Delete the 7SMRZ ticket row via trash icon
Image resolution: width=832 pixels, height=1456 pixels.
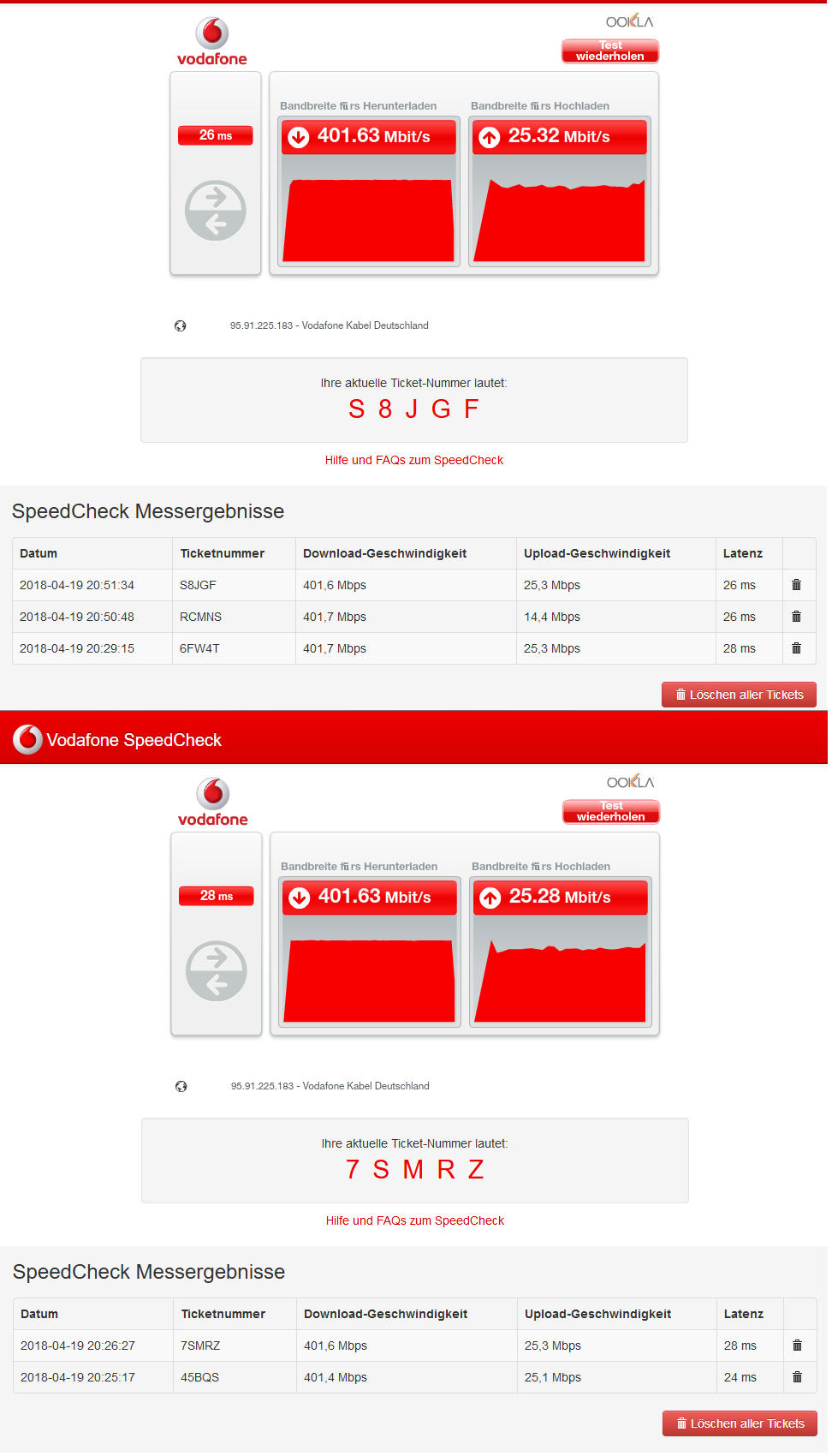coord(797,1346)
